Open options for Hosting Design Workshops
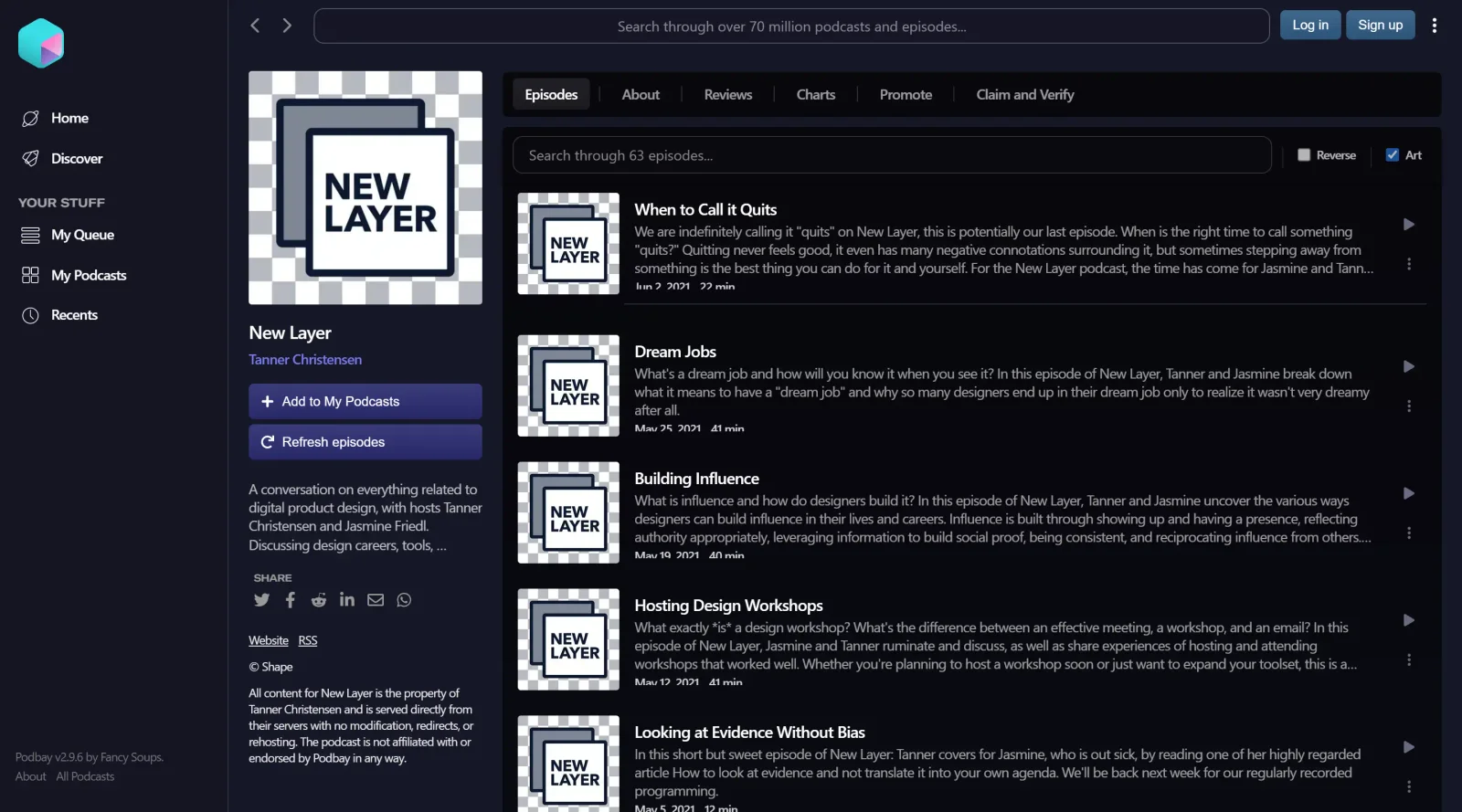 point(1409,659)
